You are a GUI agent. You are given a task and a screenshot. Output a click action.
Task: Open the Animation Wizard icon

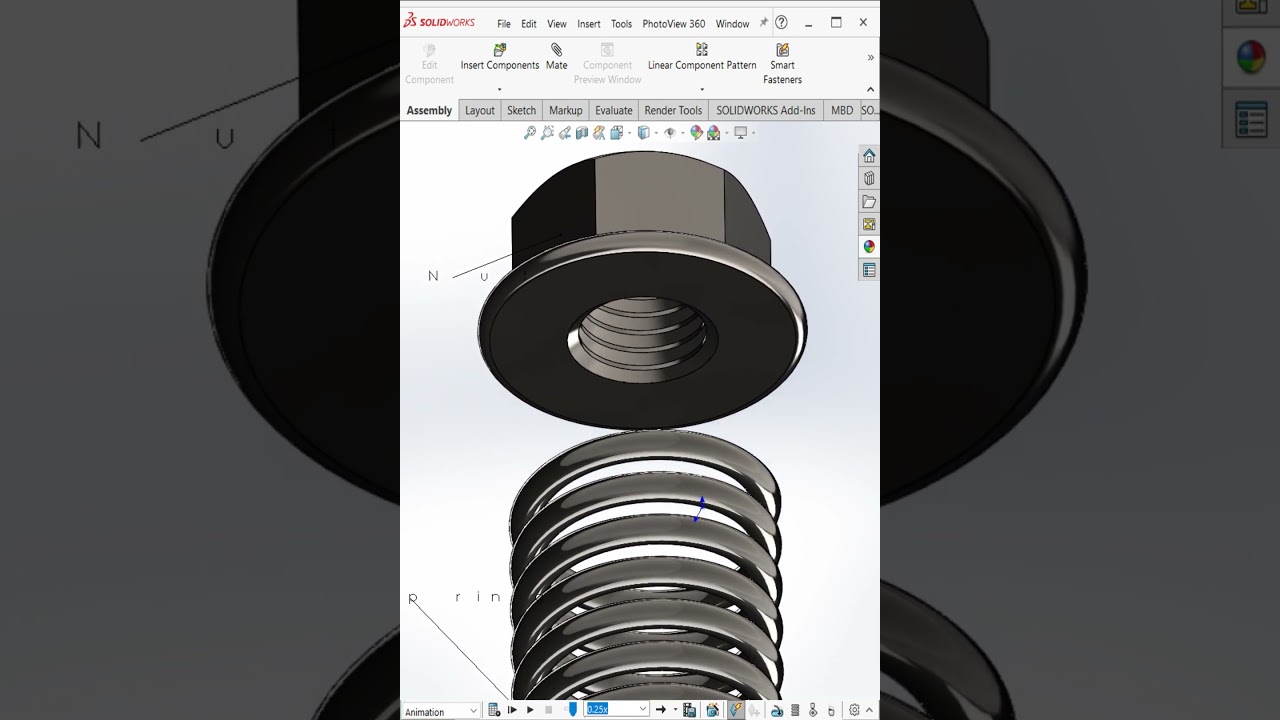[712, 710]
